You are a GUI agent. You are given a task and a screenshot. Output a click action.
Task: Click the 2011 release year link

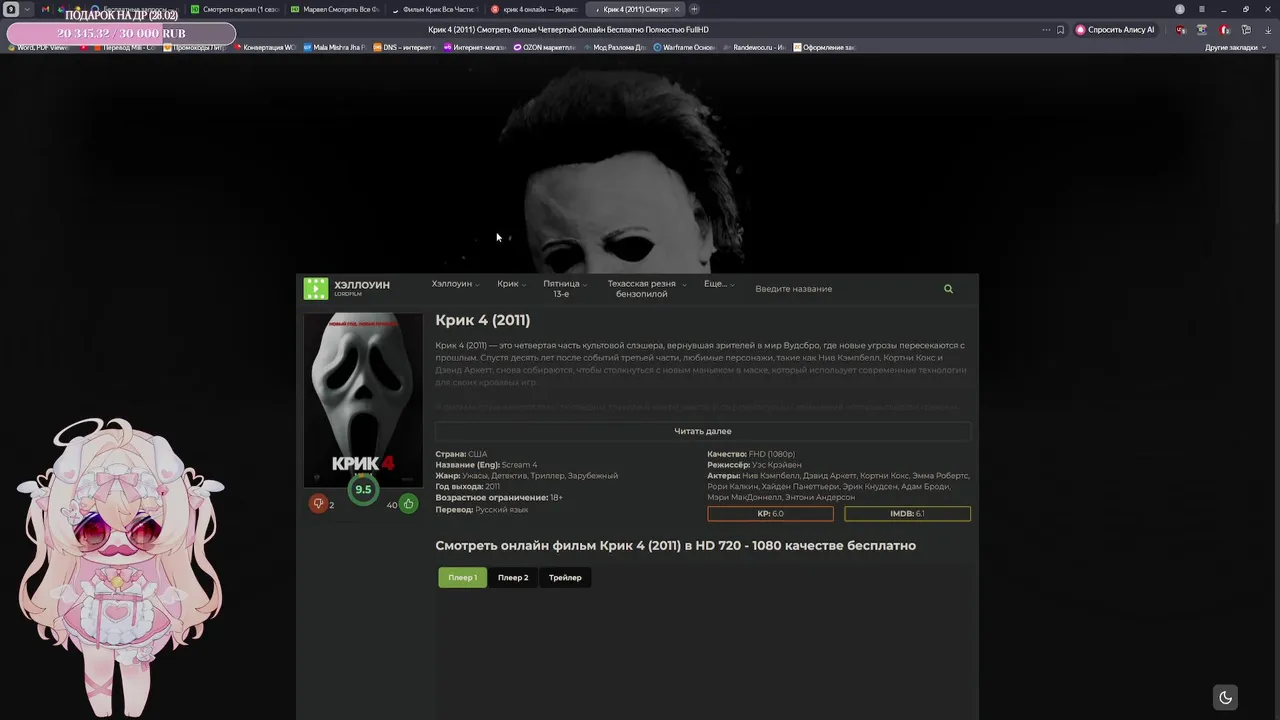493,487
